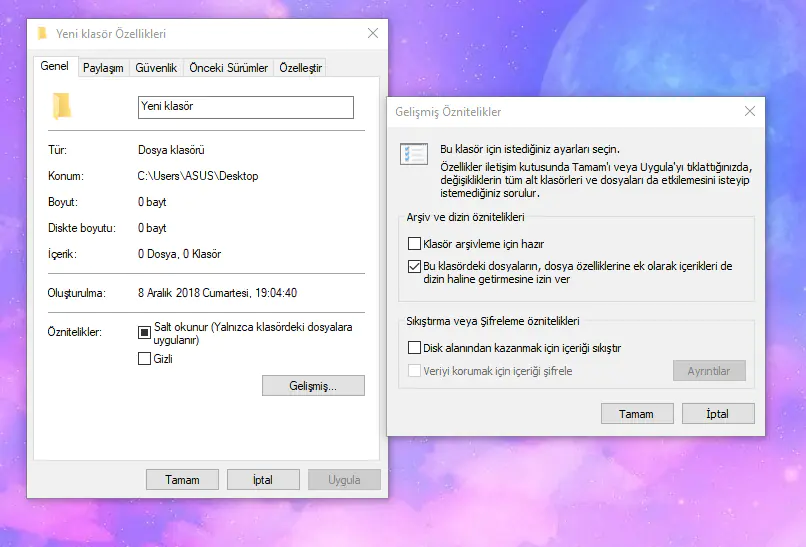Switch to the Önceki Sürümler tab
Viewport: 806px width, 547px height.
point(229,68)
